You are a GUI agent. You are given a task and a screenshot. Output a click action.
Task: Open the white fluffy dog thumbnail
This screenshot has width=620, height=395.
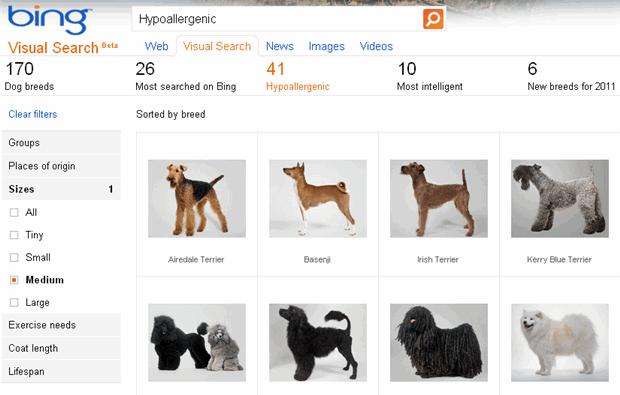(x=560, y=342)
